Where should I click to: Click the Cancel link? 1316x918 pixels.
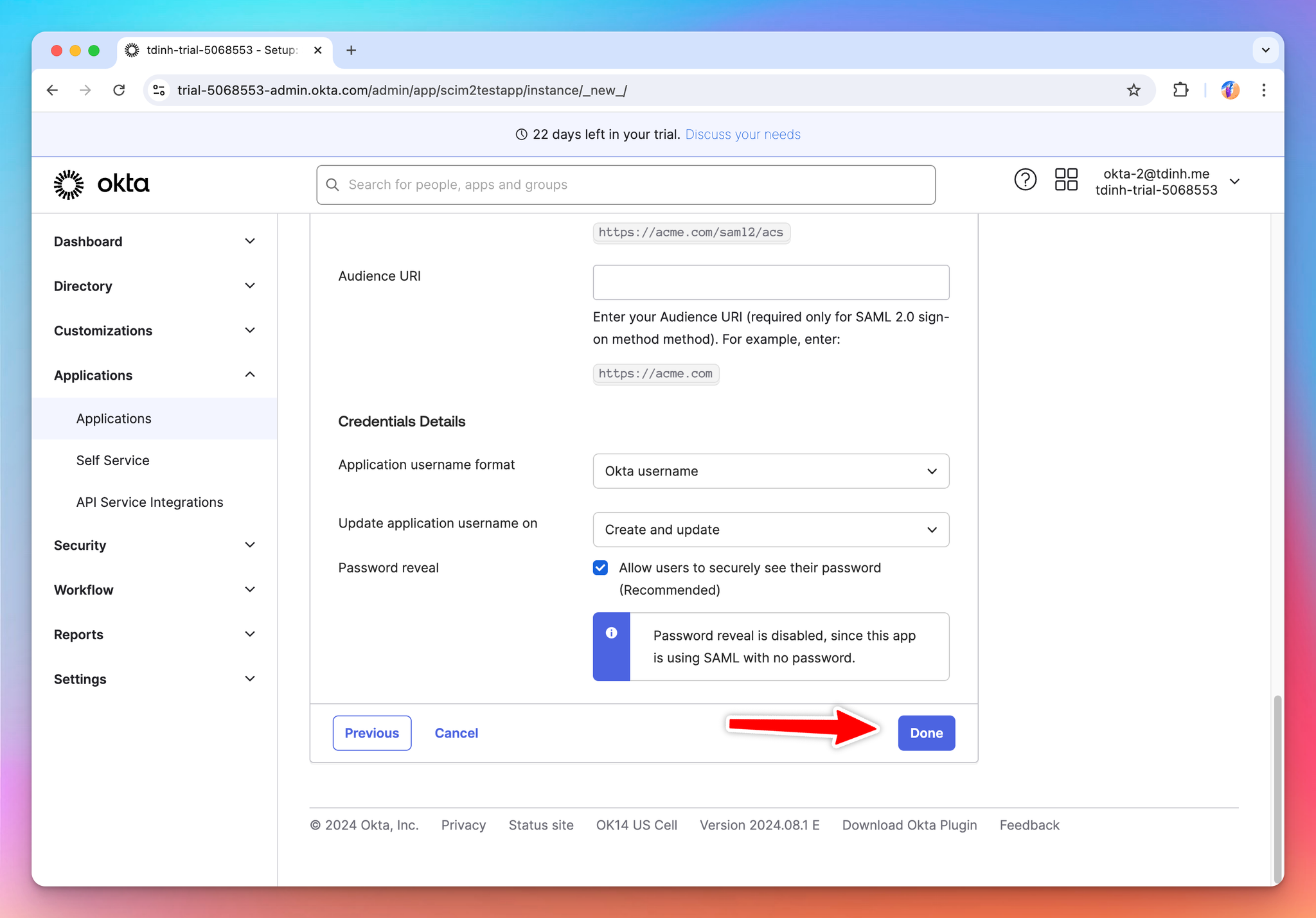(x=456, y=733)
